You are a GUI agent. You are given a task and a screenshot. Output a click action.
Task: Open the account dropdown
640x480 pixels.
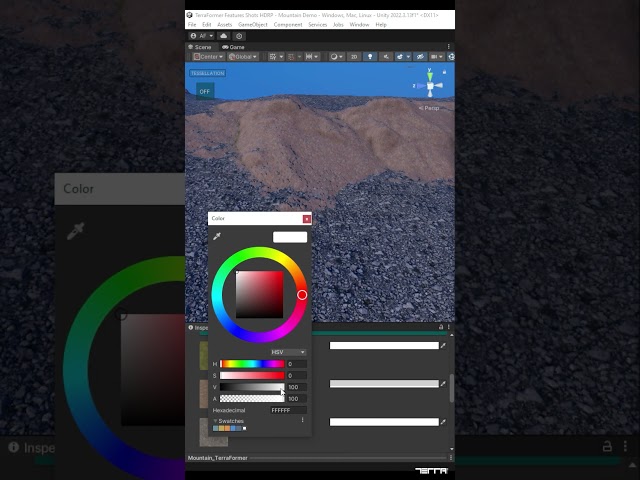tap(202, 36)
